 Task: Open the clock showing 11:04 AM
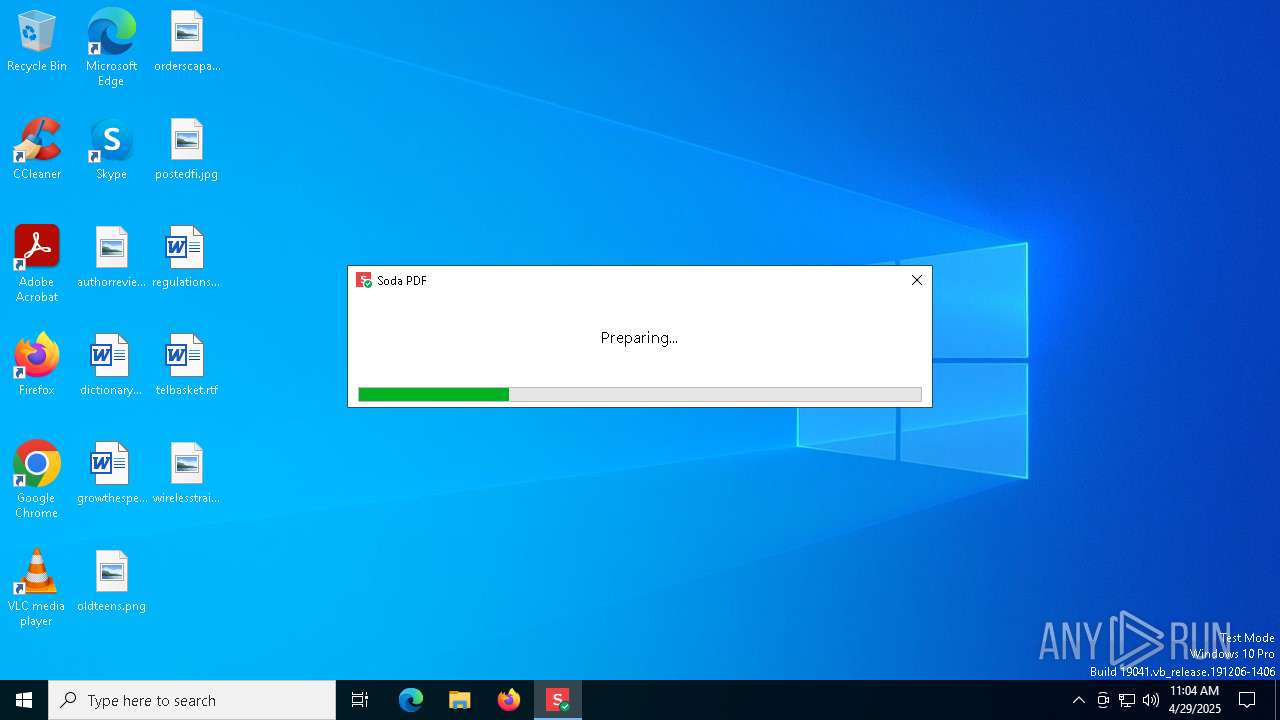pyautogui.click(x=1194, y=700)
